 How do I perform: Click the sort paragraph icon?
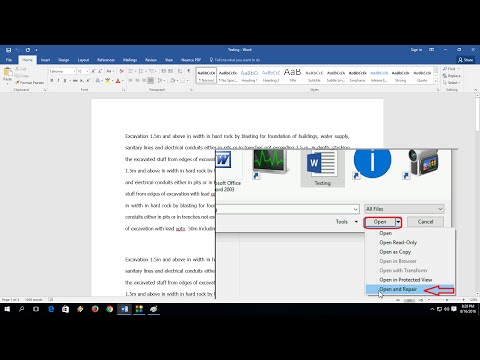pos(180,71)
